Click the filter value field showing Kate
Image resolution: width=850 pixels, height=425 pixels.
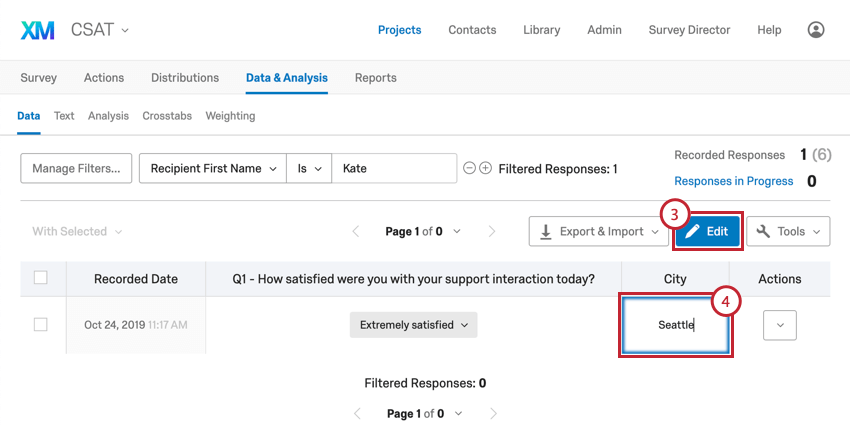394,169
